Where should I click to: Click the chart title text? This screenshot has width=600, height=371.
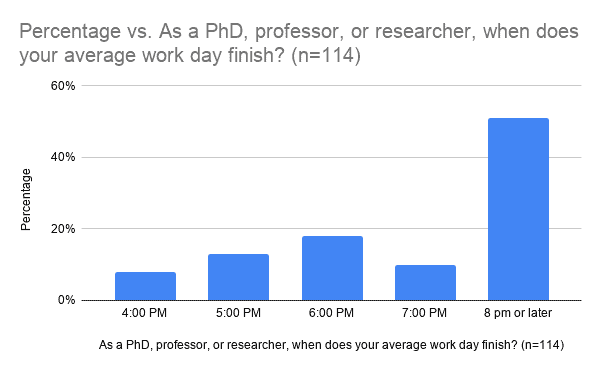tap(299, 43)
